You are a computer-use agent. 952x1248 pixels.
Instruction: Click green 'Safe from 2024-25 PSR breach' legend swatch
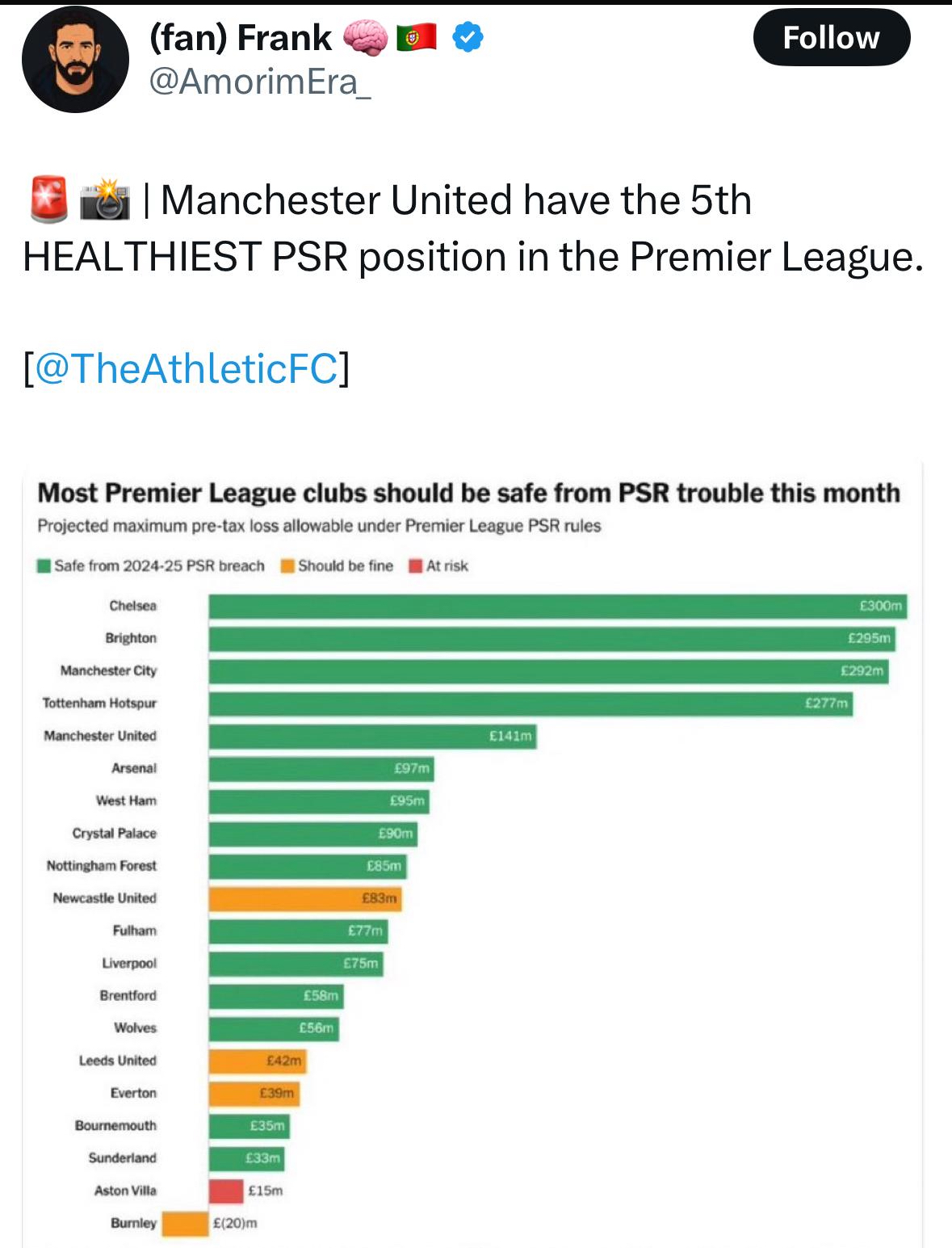click(x=44, y=566)
